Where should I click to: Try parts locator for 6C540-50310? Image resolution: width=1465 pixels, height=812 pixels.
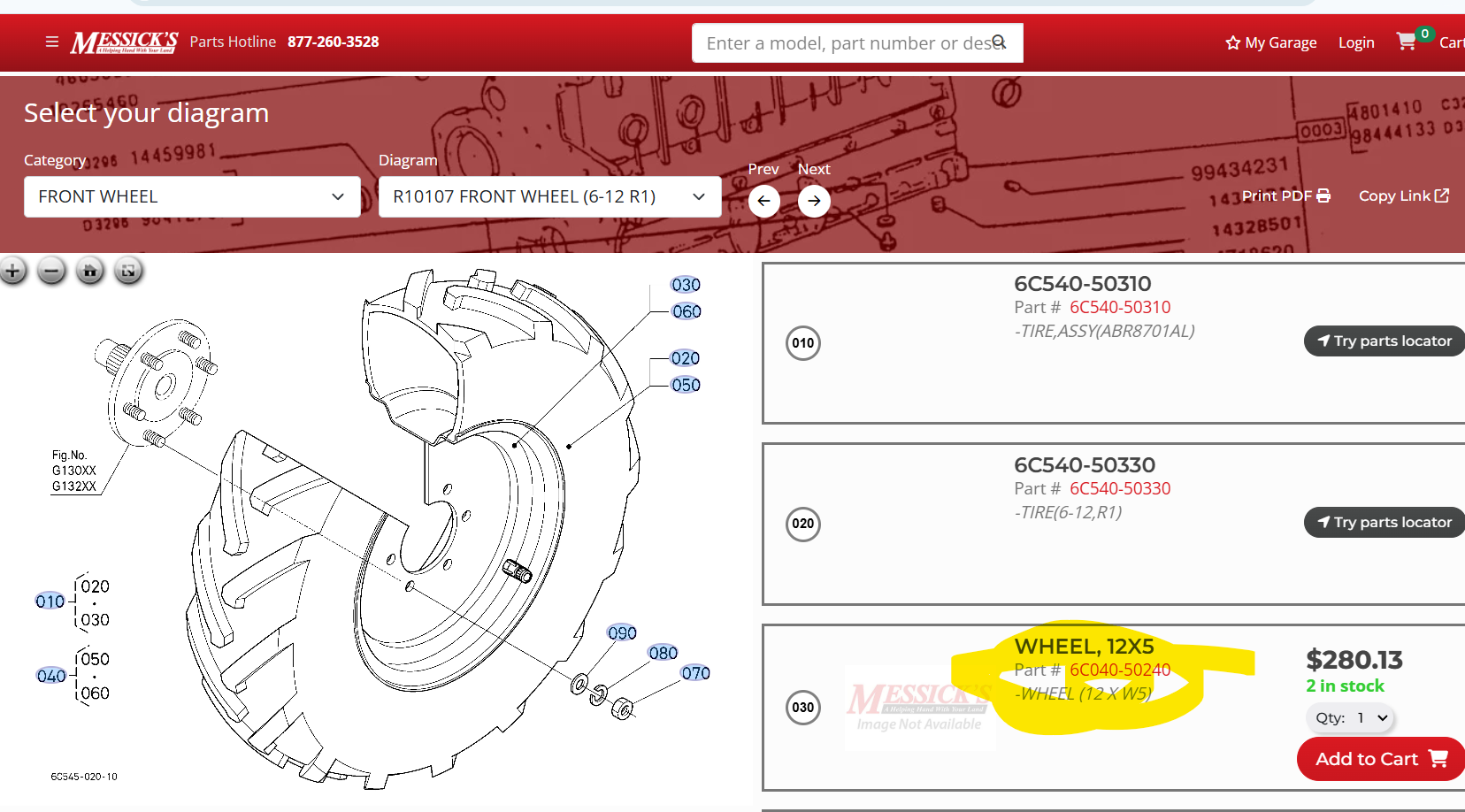tap(1384, 341)
